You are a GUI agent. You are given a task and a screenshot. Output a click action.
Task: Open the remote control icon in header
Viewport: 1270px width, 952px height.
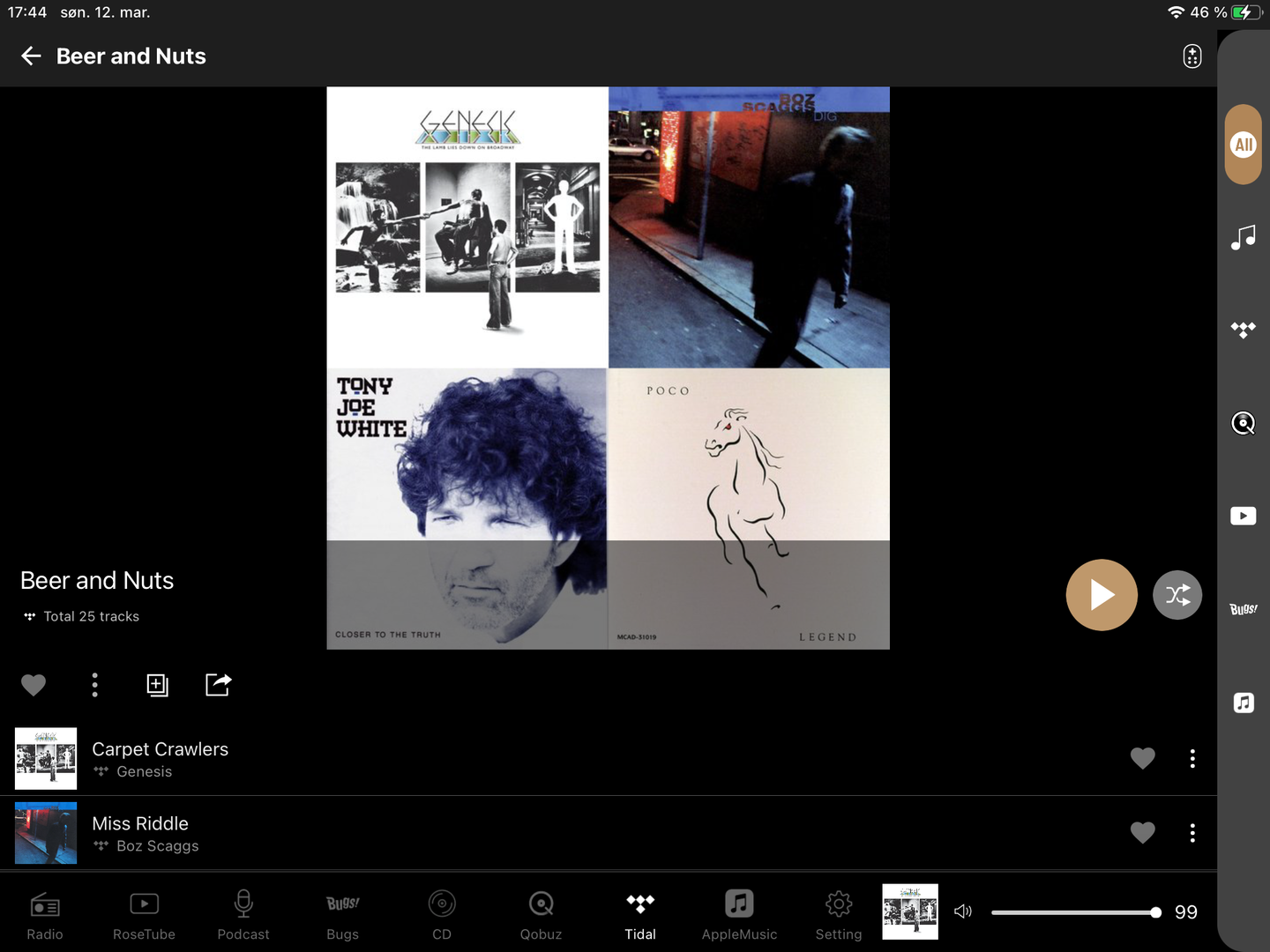(1192, 56)
